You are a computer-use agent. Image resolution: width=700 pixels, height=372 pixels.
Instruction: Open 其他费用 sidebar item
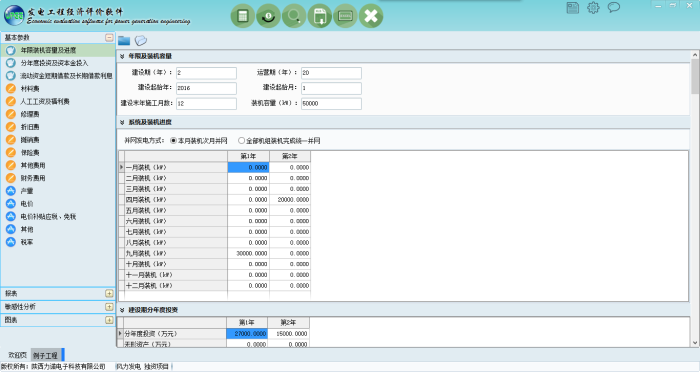[x=33, y=165]
